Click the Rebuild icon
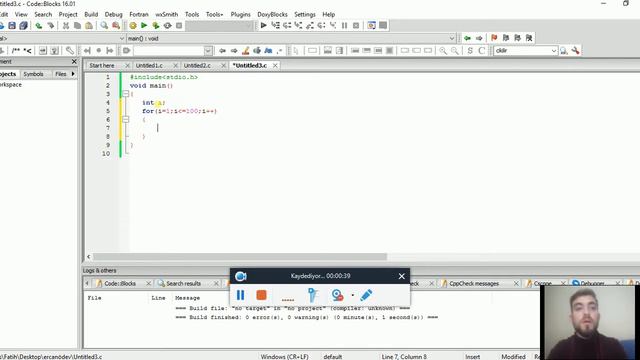This screenshot has height=360, width=640. (x=167, y=26)
